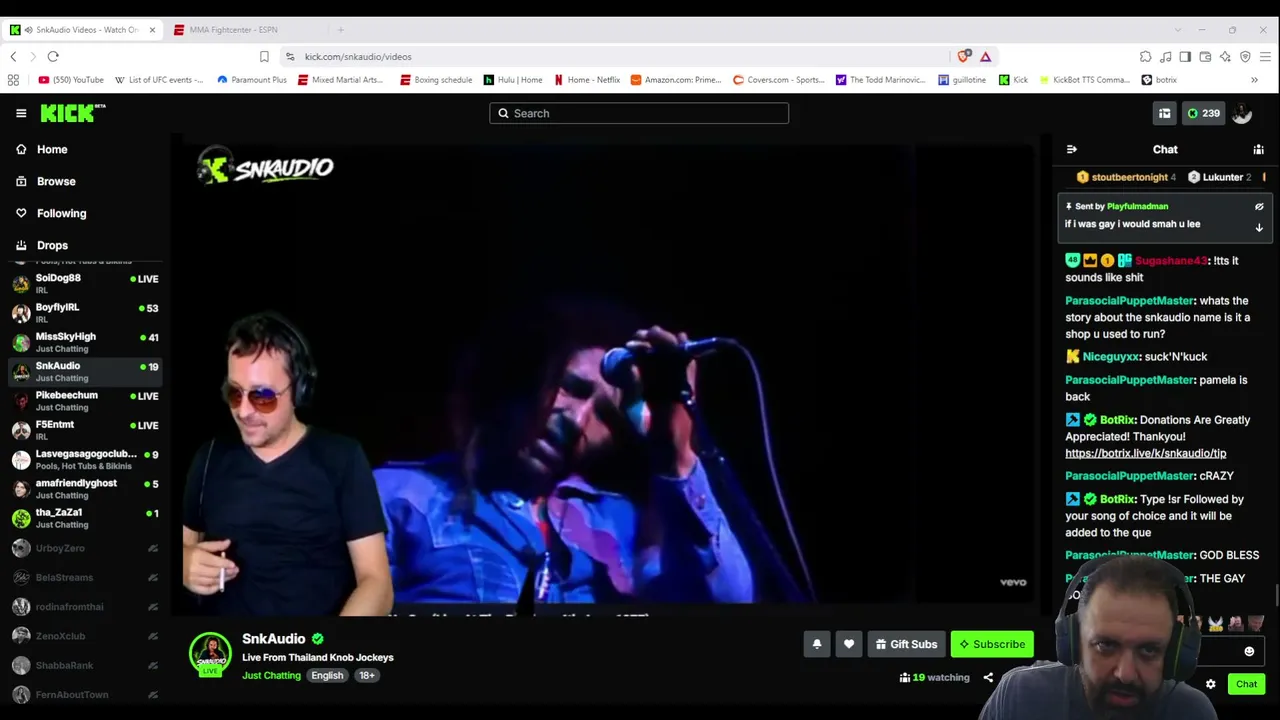Click the Gift Subs button
This screenshot has width=1280, height=720.
(x=906, y=645)
